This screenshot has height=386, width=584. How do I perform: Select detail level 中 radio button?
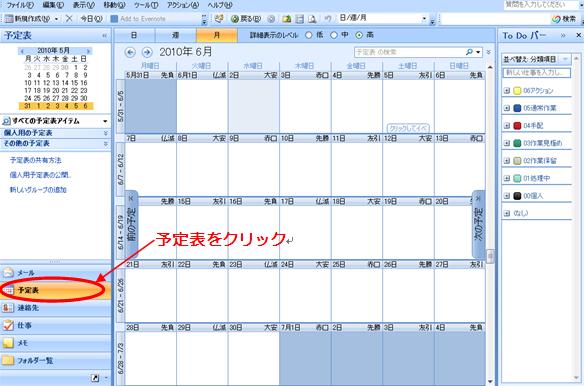point(334,35)
